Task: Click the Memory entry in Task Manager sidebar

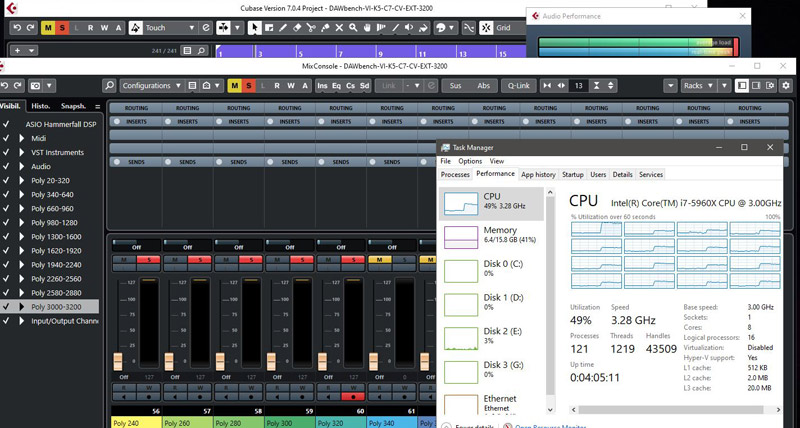Action: point(491,237)
